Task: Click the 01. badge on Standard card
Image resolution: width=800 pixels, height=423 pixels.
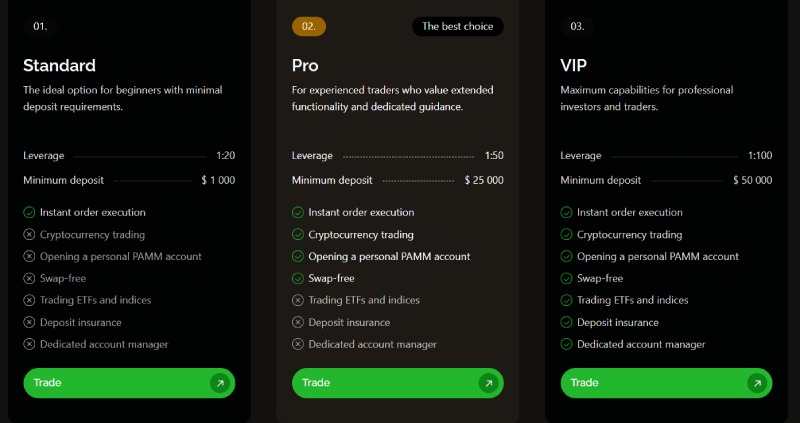Action: (x=41, y=27)
